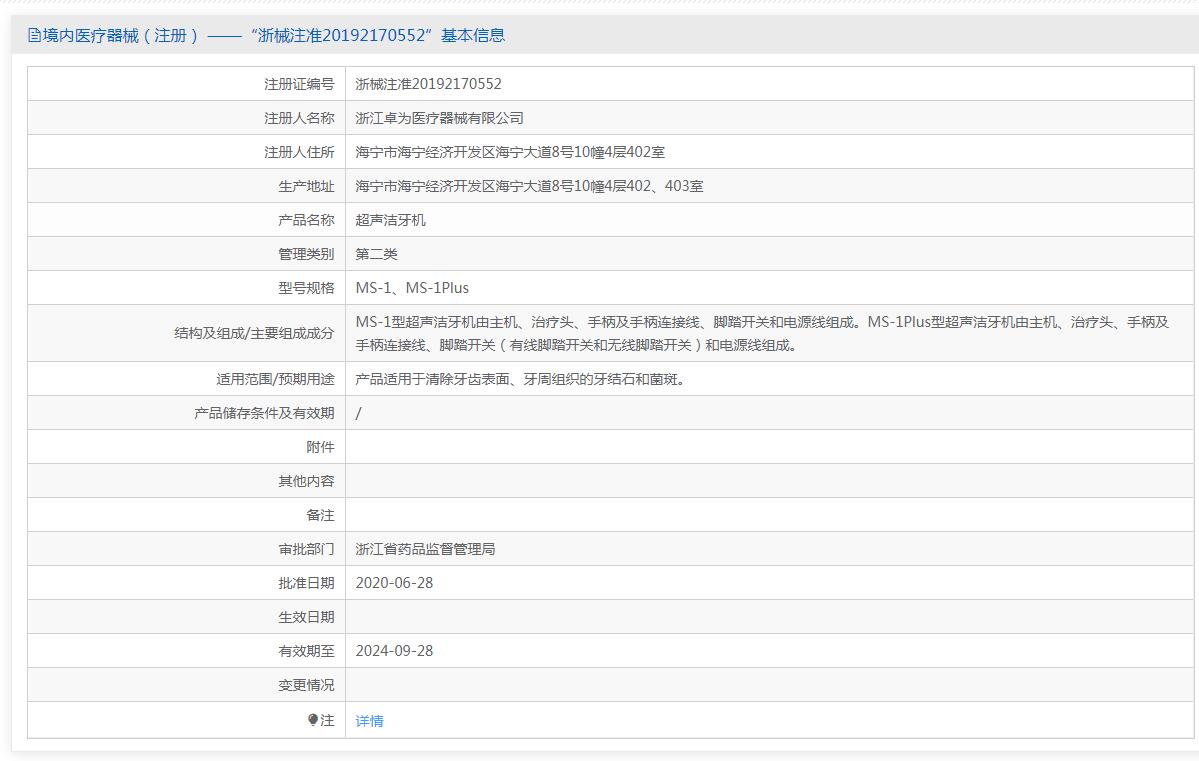The image size is (1199, 761).
Task: Click the approval date 2020-06-28
Action: point(394,583)
